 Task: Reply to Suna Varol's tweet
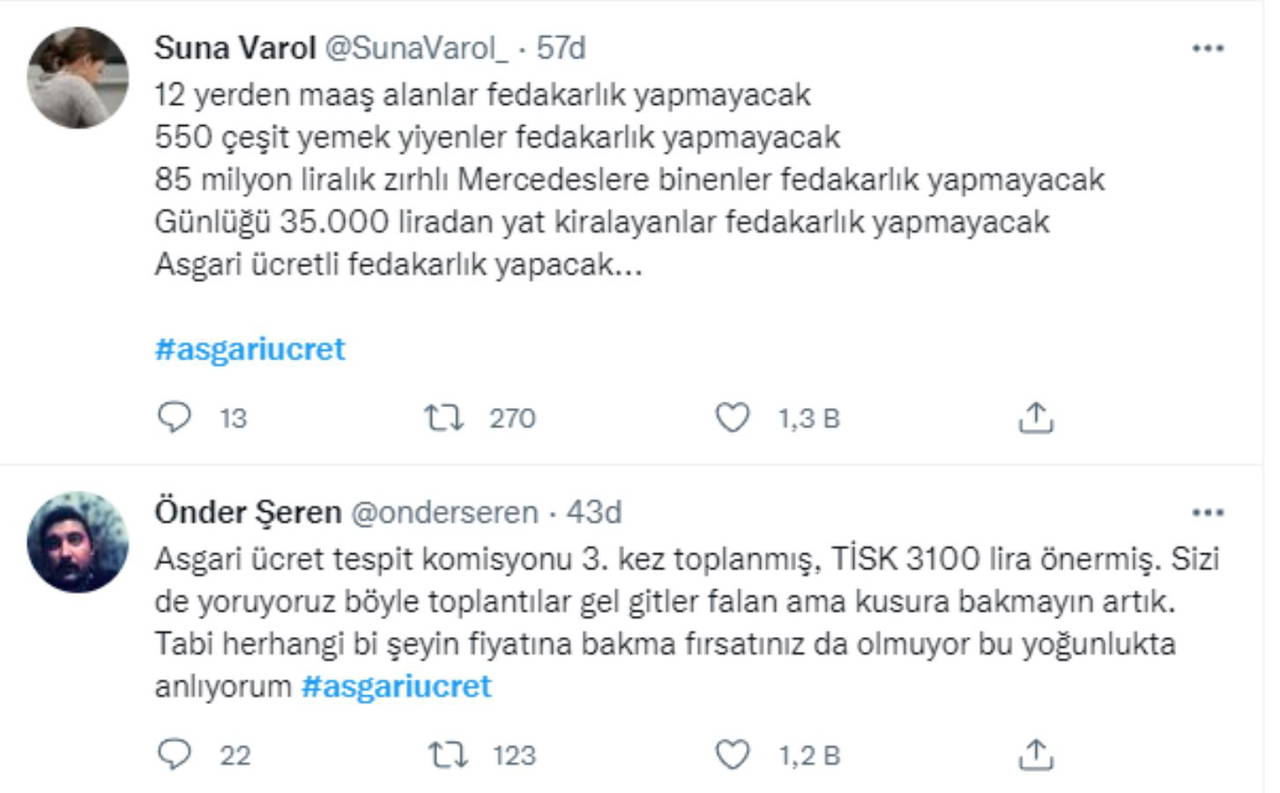pos(174,418)
